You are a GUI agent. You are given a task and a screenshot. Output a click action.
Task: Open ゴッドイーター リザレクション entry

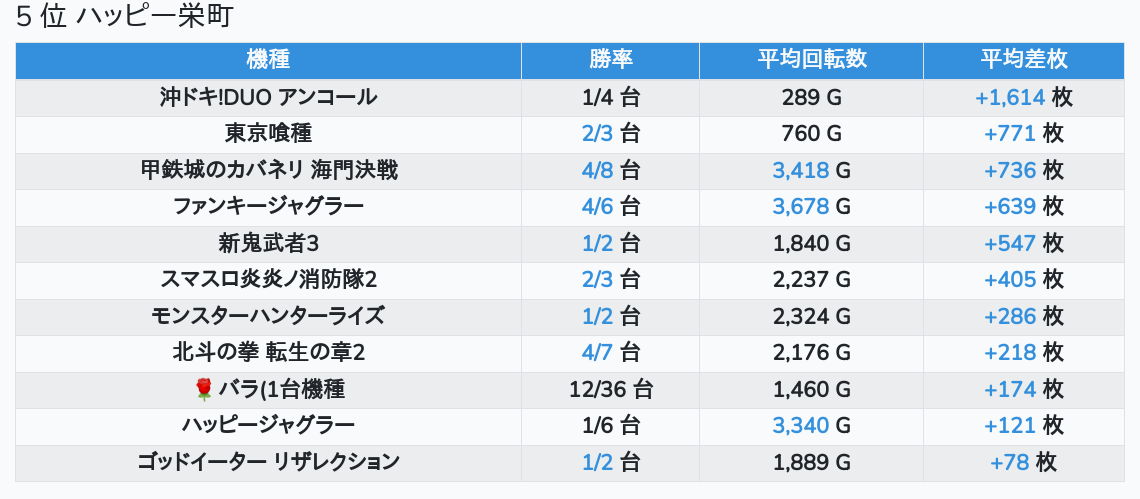(x=268, y=462)
